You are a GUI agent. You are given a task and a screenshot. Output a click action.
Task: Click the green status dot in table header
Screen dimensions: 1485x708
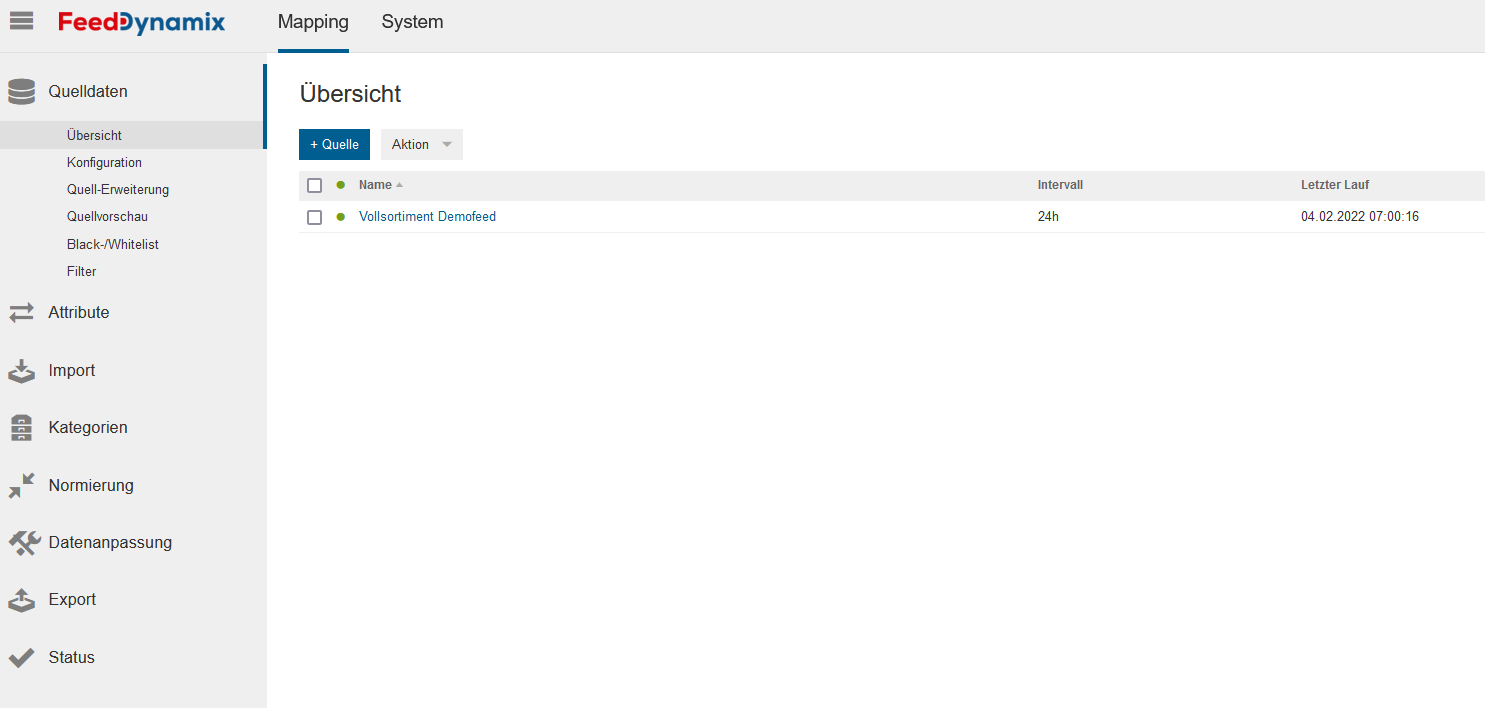(x=341, y=185)
